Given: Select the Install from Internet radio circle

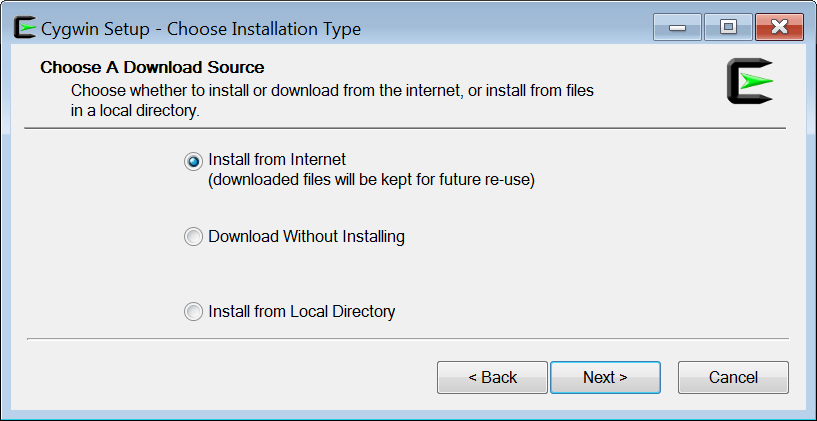Looking at the screenshot, I should 193,162.
